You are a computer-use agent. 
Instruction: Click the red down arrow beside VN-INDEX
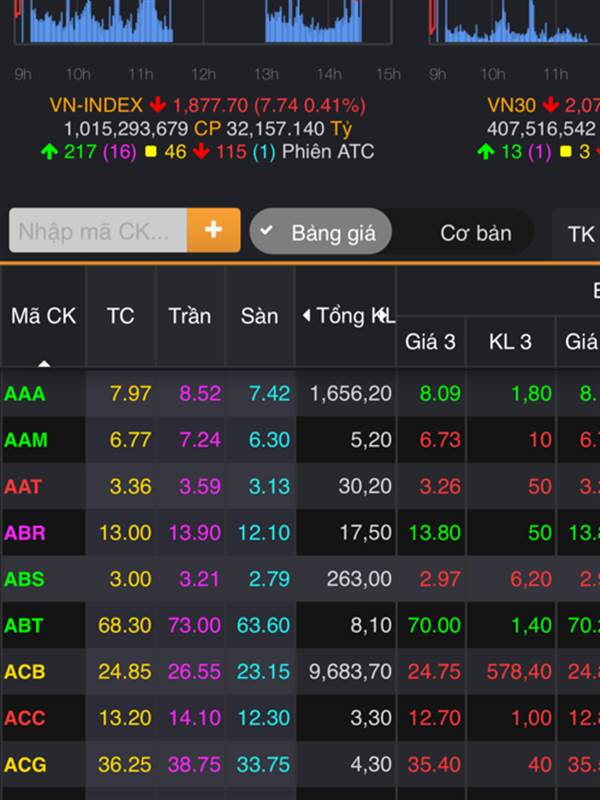(x=158, y=105)
